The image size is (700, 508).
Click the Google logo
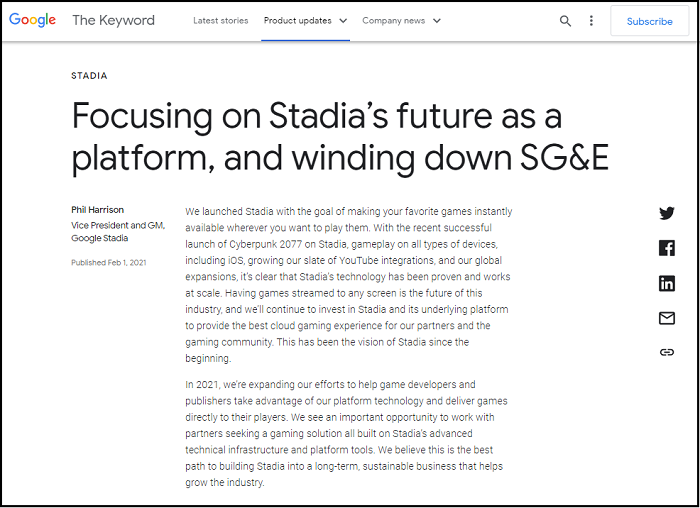click(32, 20)
